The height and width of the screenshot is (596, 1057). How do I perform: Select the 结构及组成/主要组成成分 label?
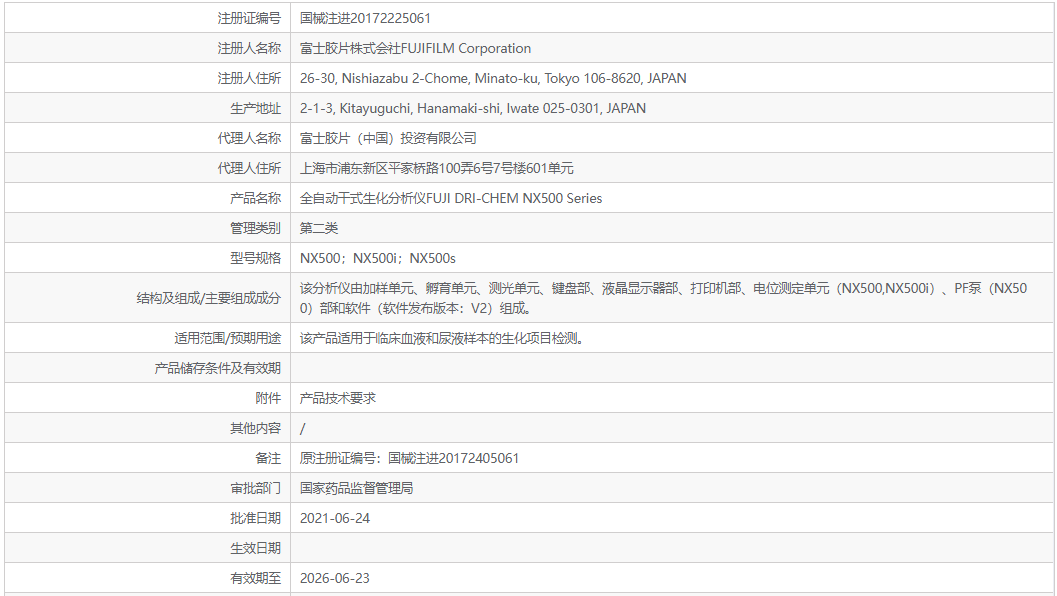point(208,298)
